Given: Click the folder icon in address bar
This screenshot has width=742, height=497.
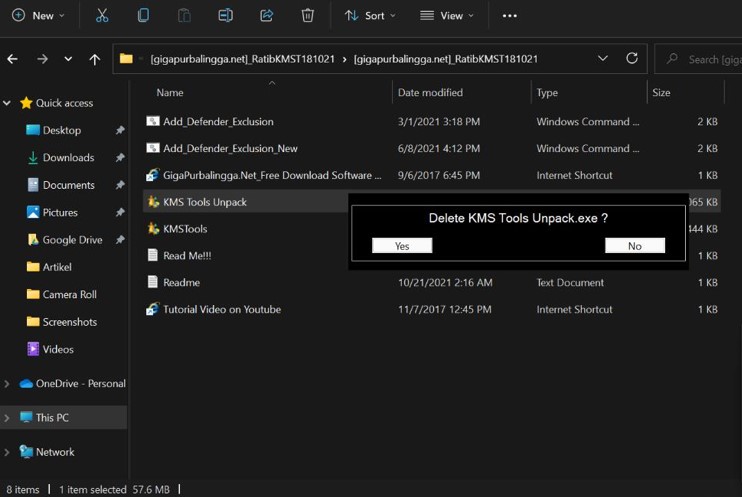Looking at the screenshot, I should point(126,59).
